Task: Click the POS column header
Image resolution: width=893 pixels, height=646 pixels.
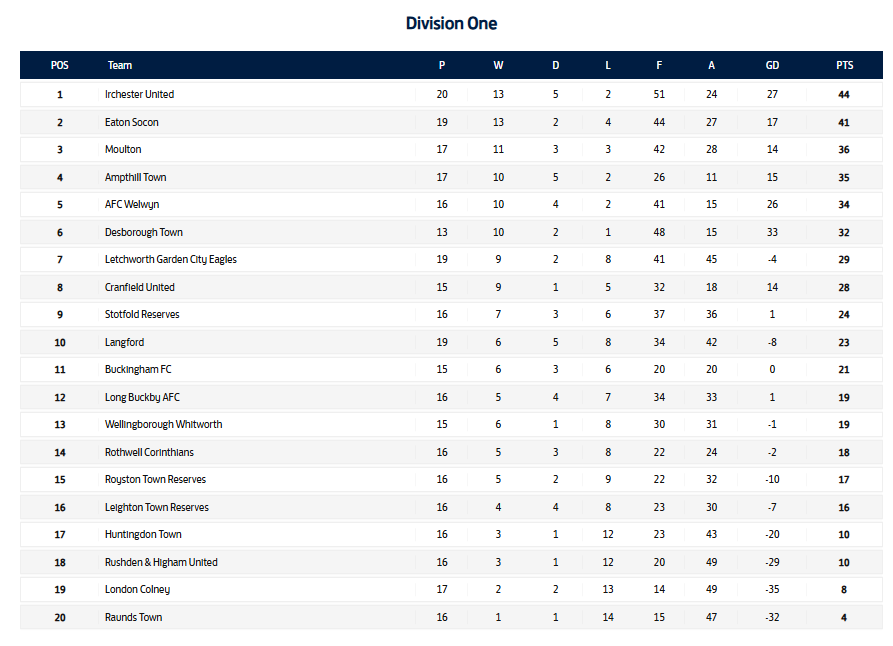Action: [x=60, y=66]
